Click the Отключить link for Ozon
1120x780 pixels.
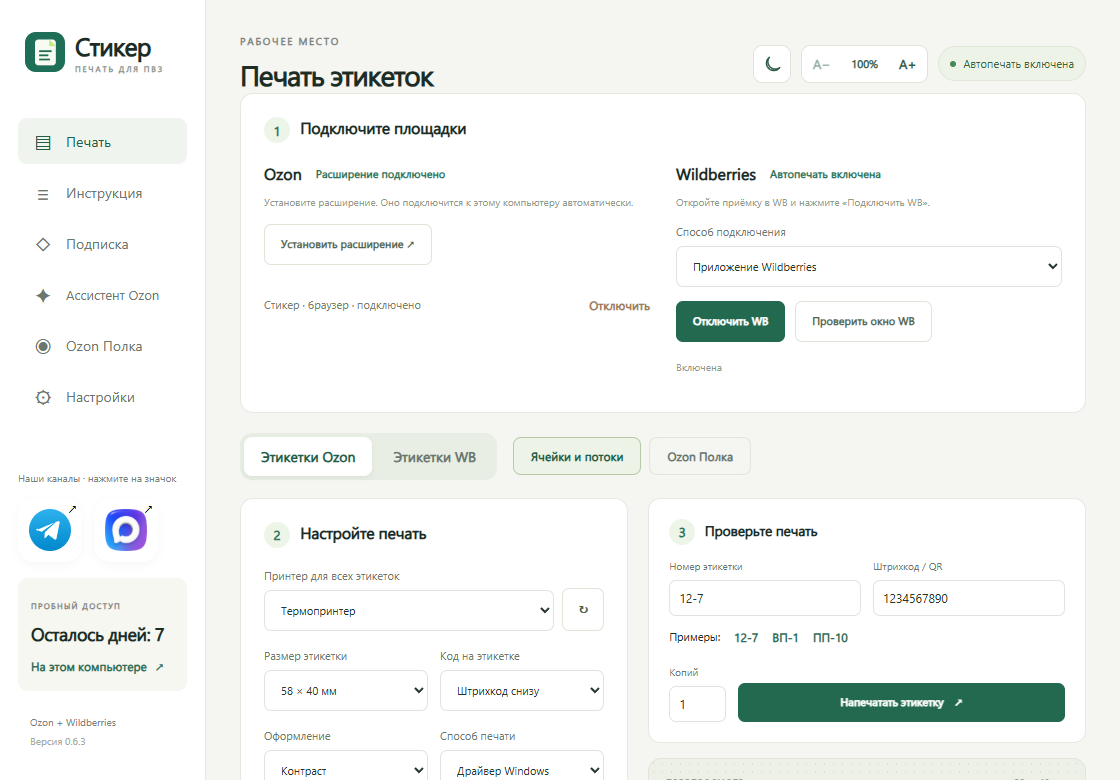pos(619,306)
